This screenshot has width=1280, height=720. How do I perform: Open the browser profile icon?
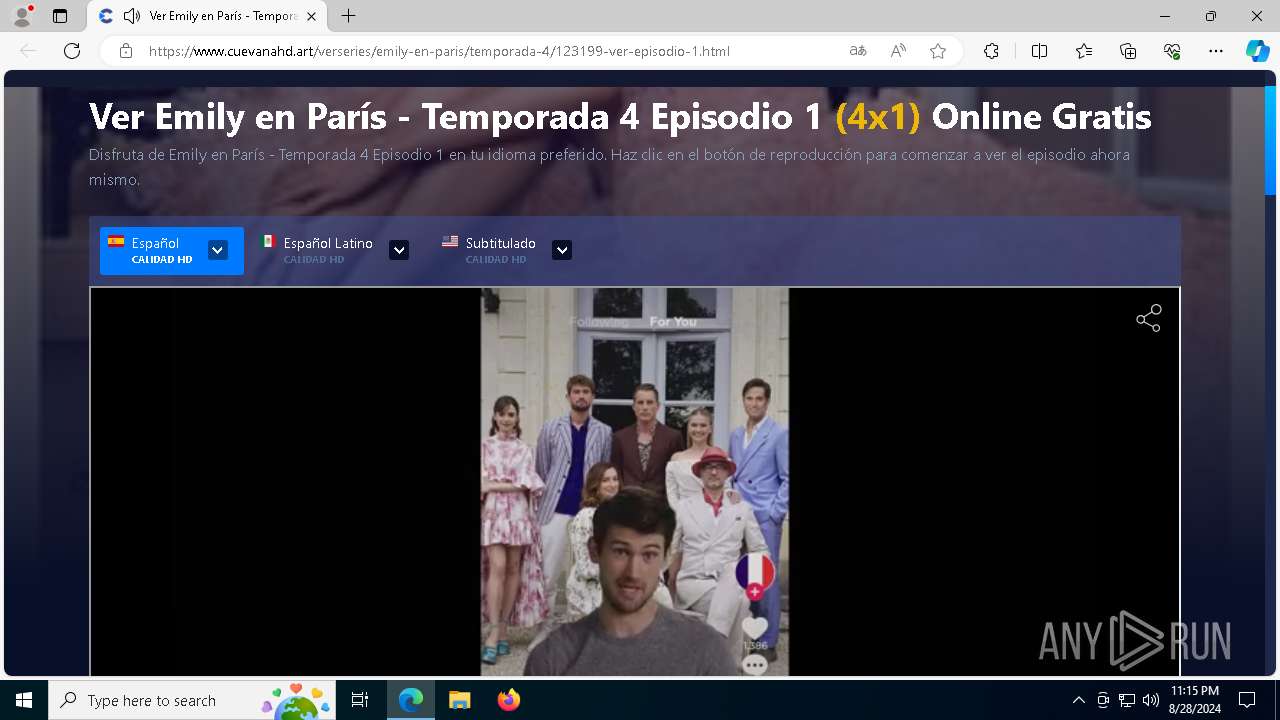pos(22,16)
